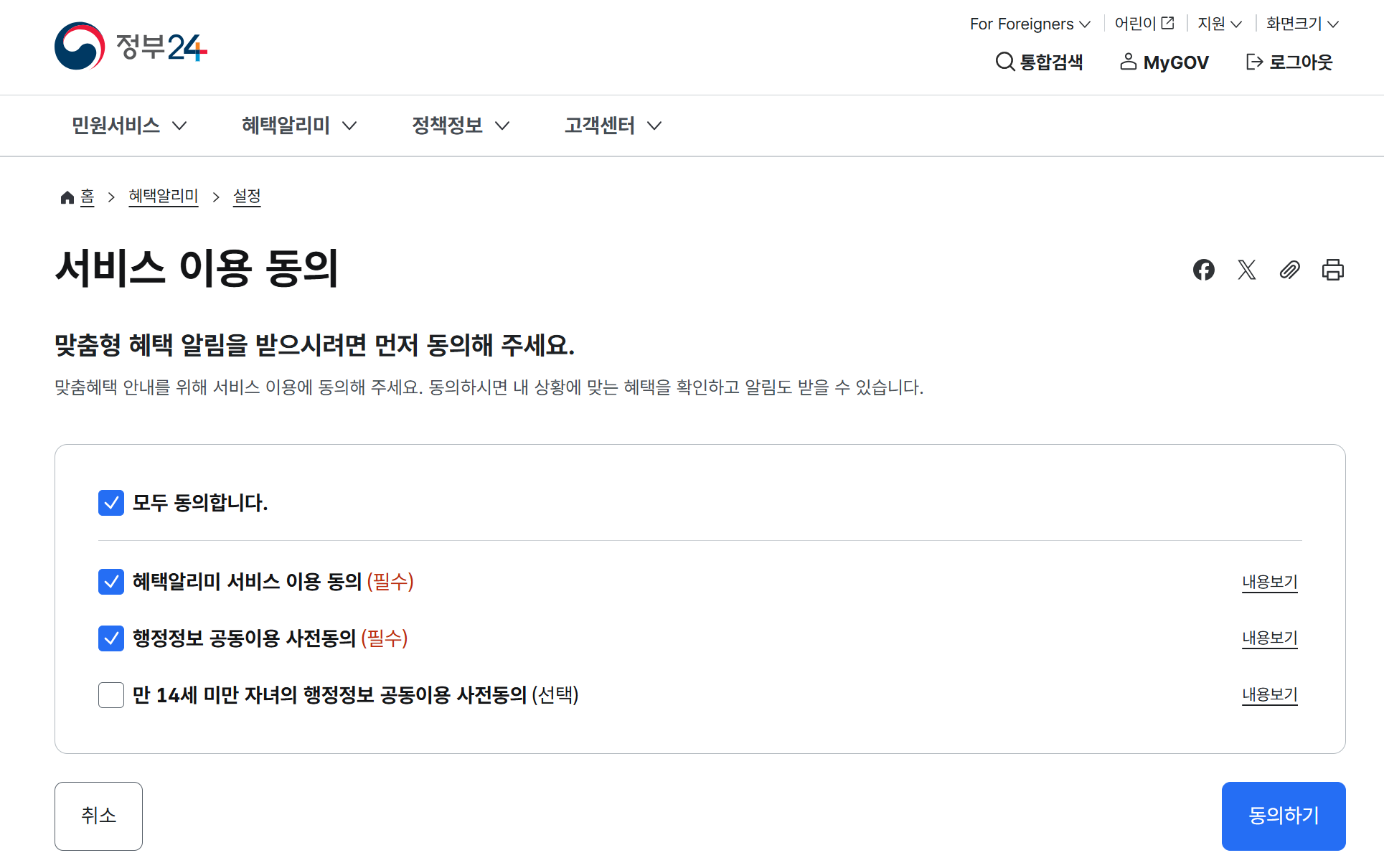The width and height of the screenshot is (1384, 868).
Task: Copy page link with paperclip icon
Action: (1289, 270)
